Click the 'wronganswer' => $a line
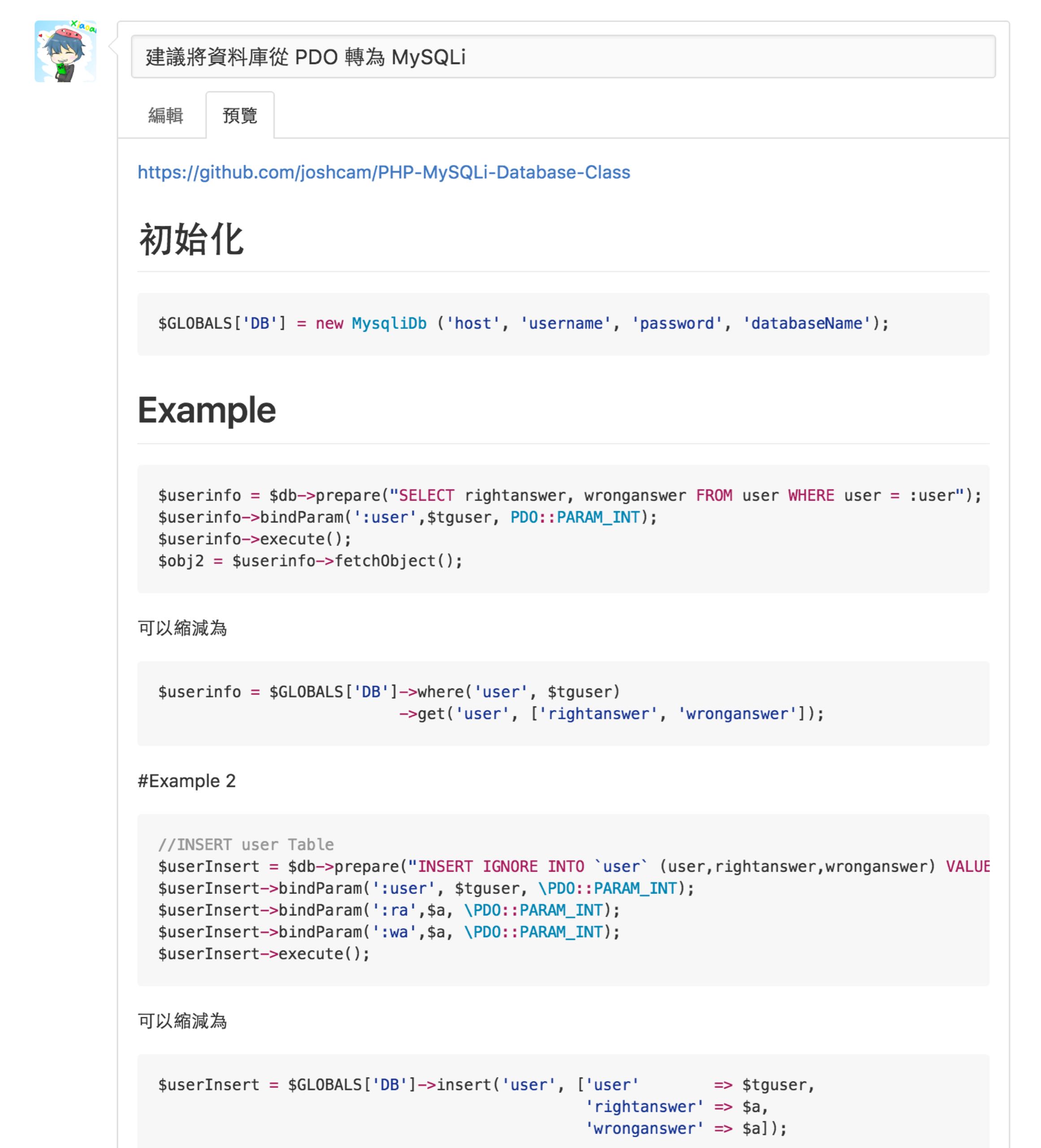 (685, 1128)
